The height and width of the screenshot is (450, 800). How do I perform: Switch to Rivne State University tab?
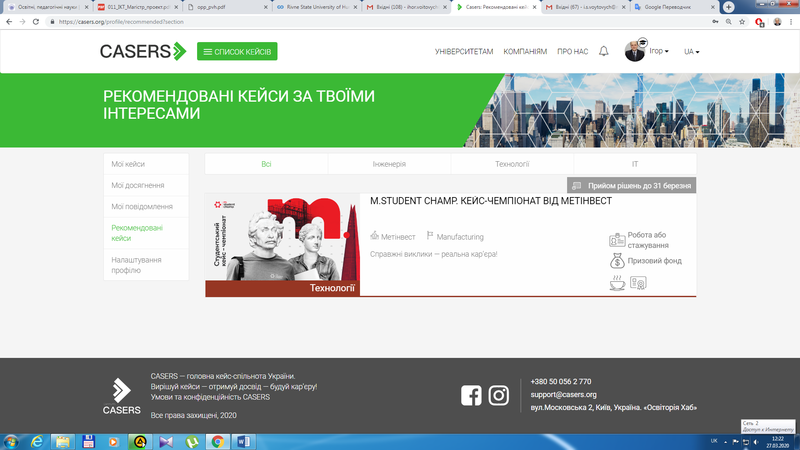pyautogui.click(x=316, y=7)
